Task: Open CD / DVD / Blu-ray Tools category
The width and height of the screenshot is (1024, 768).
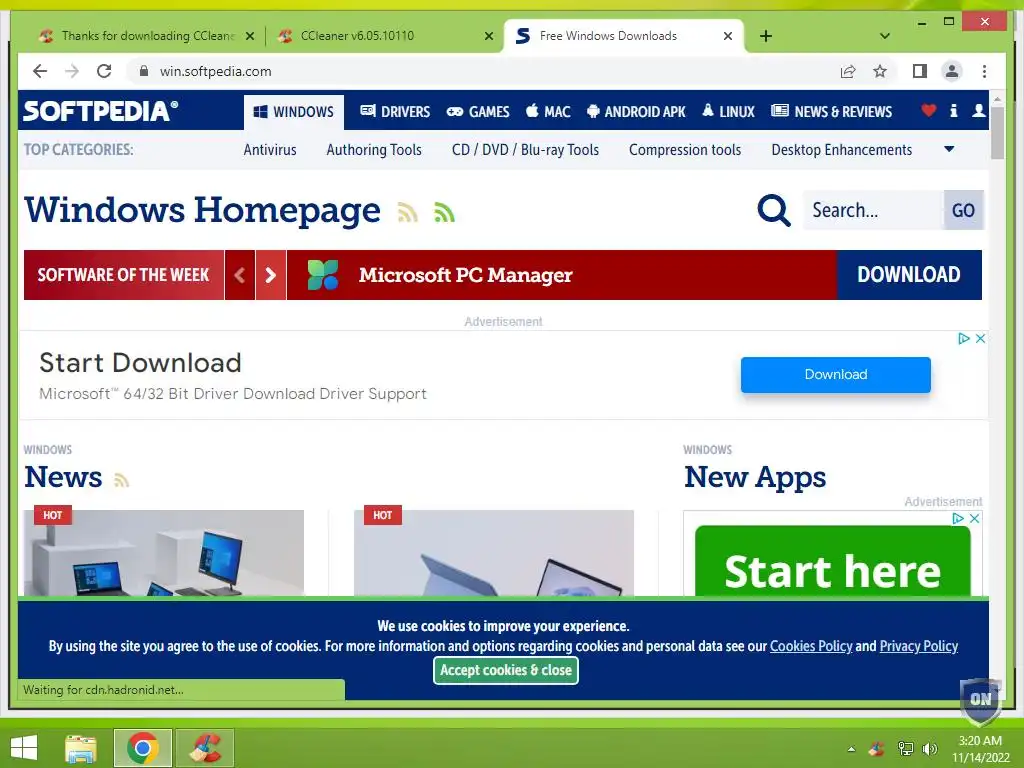Action: coord(525,150)
